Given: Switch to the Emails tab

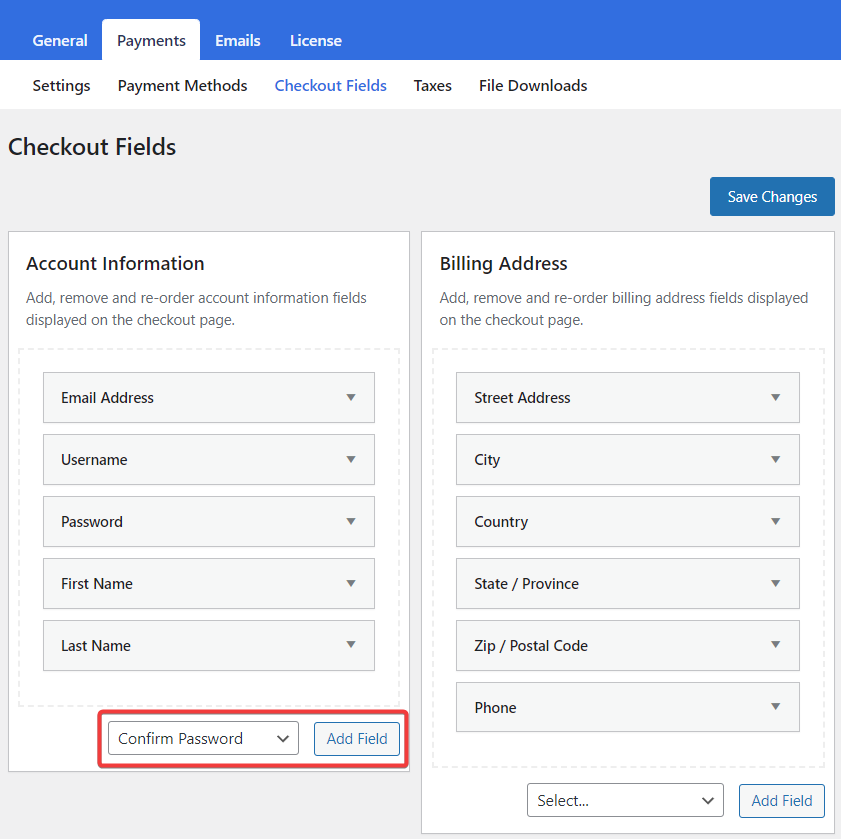Looking at the screenshot, I should [238, 41].
